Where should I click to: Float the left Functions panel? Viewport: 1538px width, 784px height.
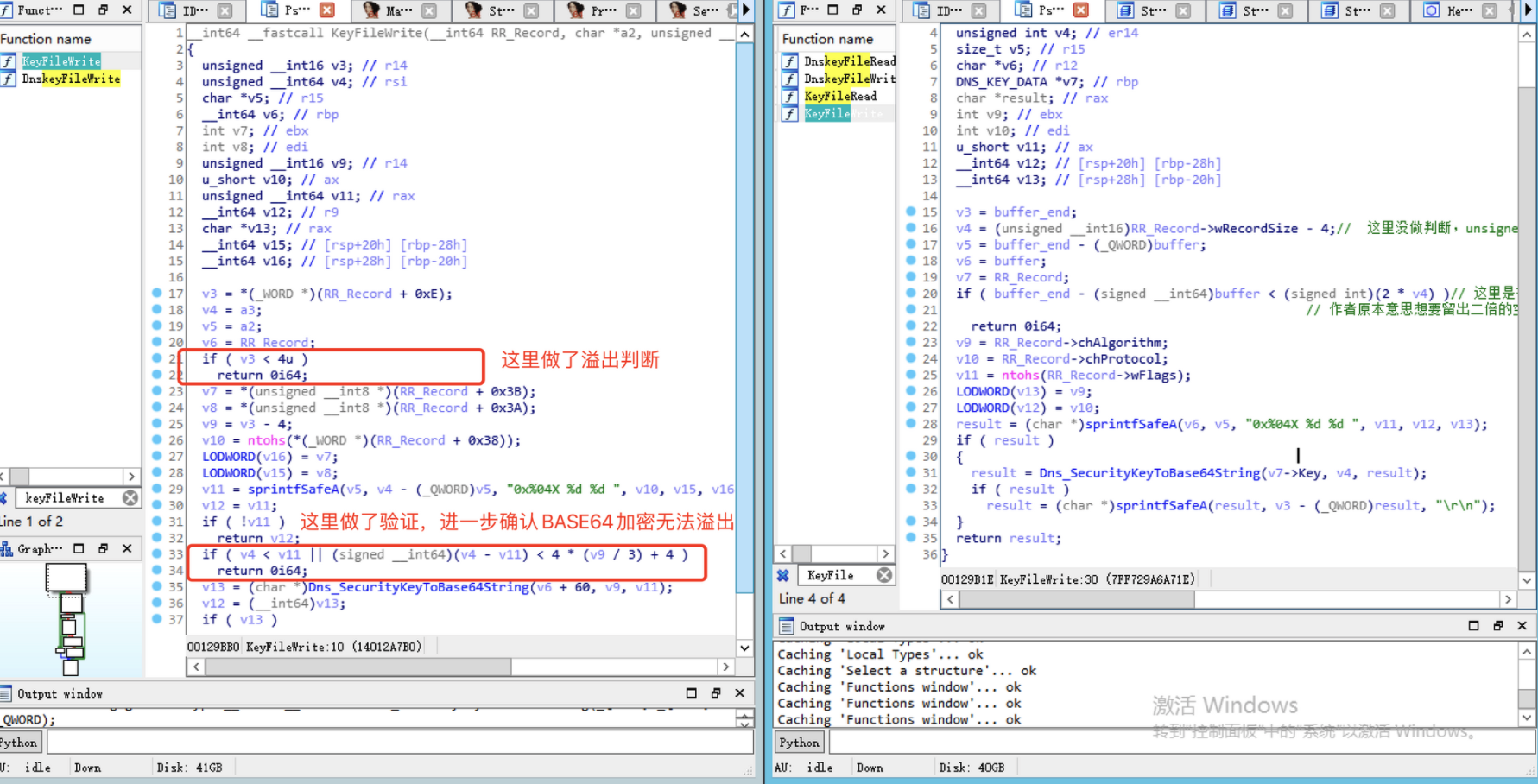point(79,9)
